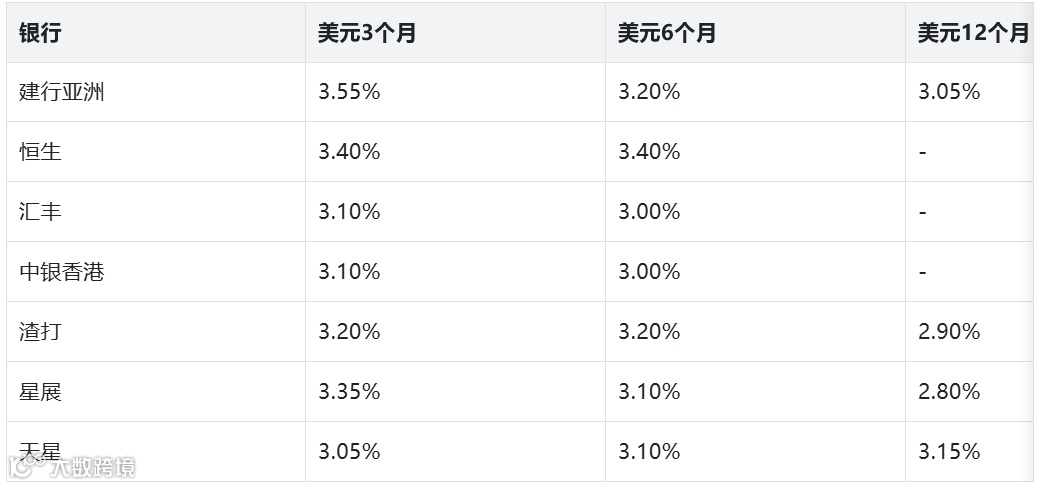
Task: Click 星展's 3-month 3.35% rate
Action: click(349, 391)
